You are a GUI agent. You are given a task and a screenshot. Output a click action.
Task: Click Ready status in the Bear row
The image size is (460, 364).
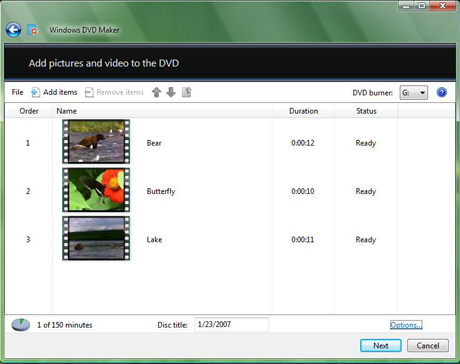[366, 143]
